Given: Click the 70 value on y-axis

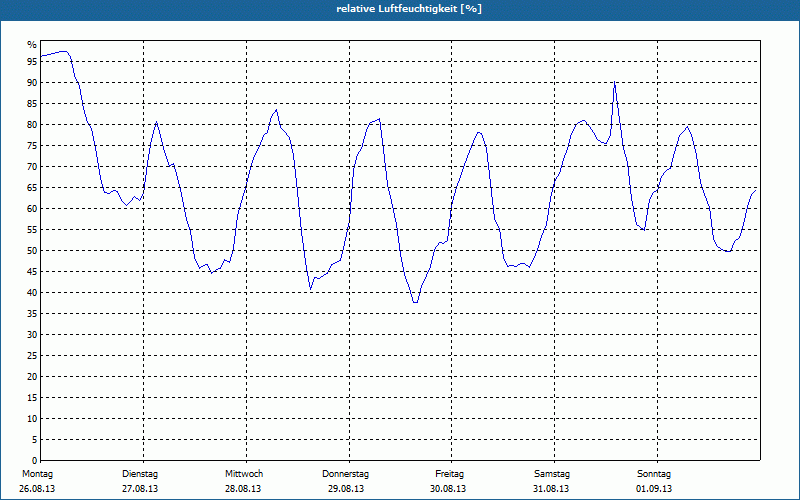Looking at the screenshot, I should tap(32, 167).
